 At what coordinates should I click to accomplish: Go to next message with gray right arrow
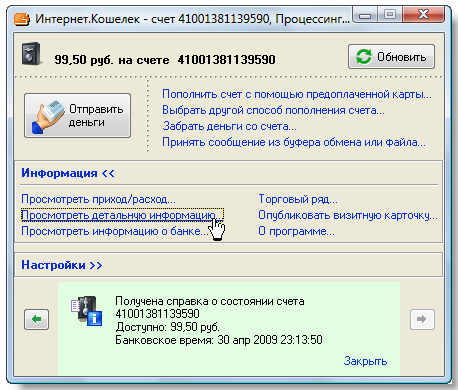pos(422,319)
